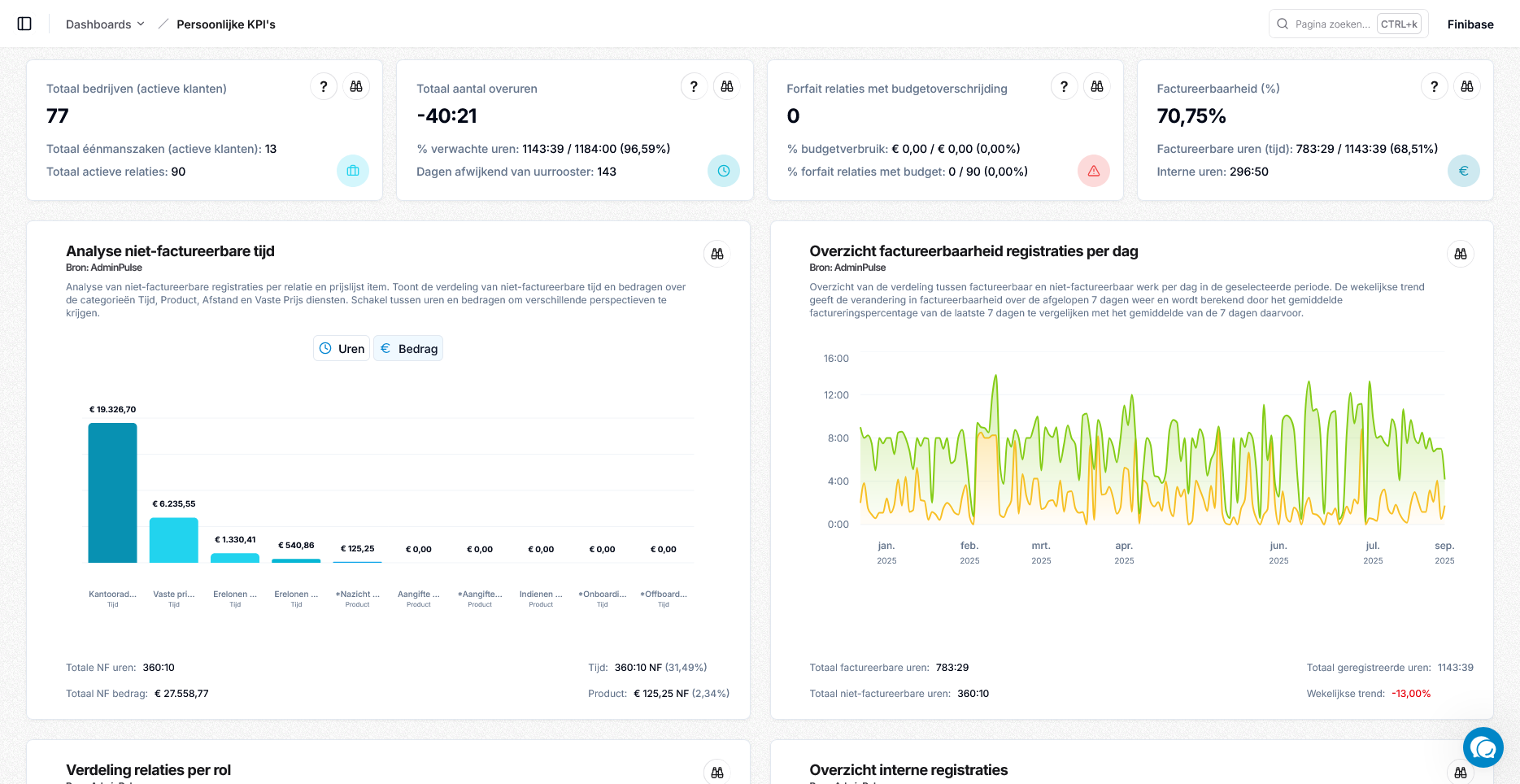Open the Dashboards dropdown

click(x=105, y=24)
